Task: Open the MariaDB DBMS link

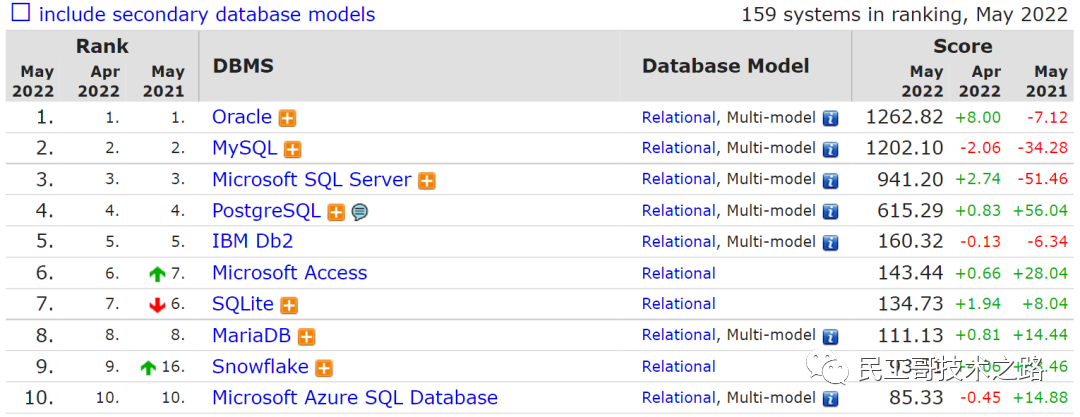Action: (x=253, y=335)
